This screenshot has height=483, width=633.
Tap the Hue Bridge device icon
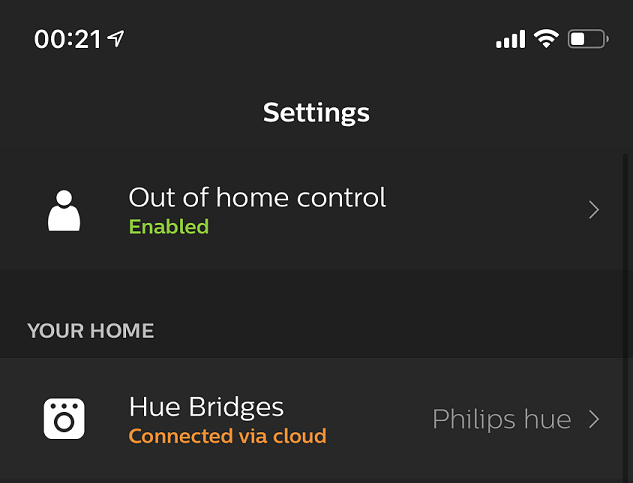(x=64, y=418)
